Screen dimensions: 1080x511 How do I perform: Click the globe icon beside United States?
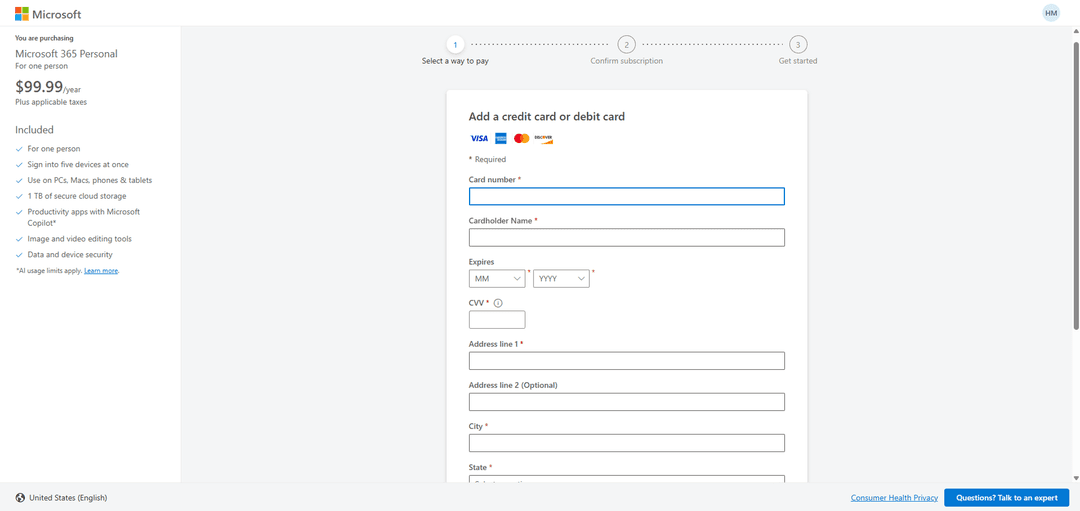click(x=20, y=498)
